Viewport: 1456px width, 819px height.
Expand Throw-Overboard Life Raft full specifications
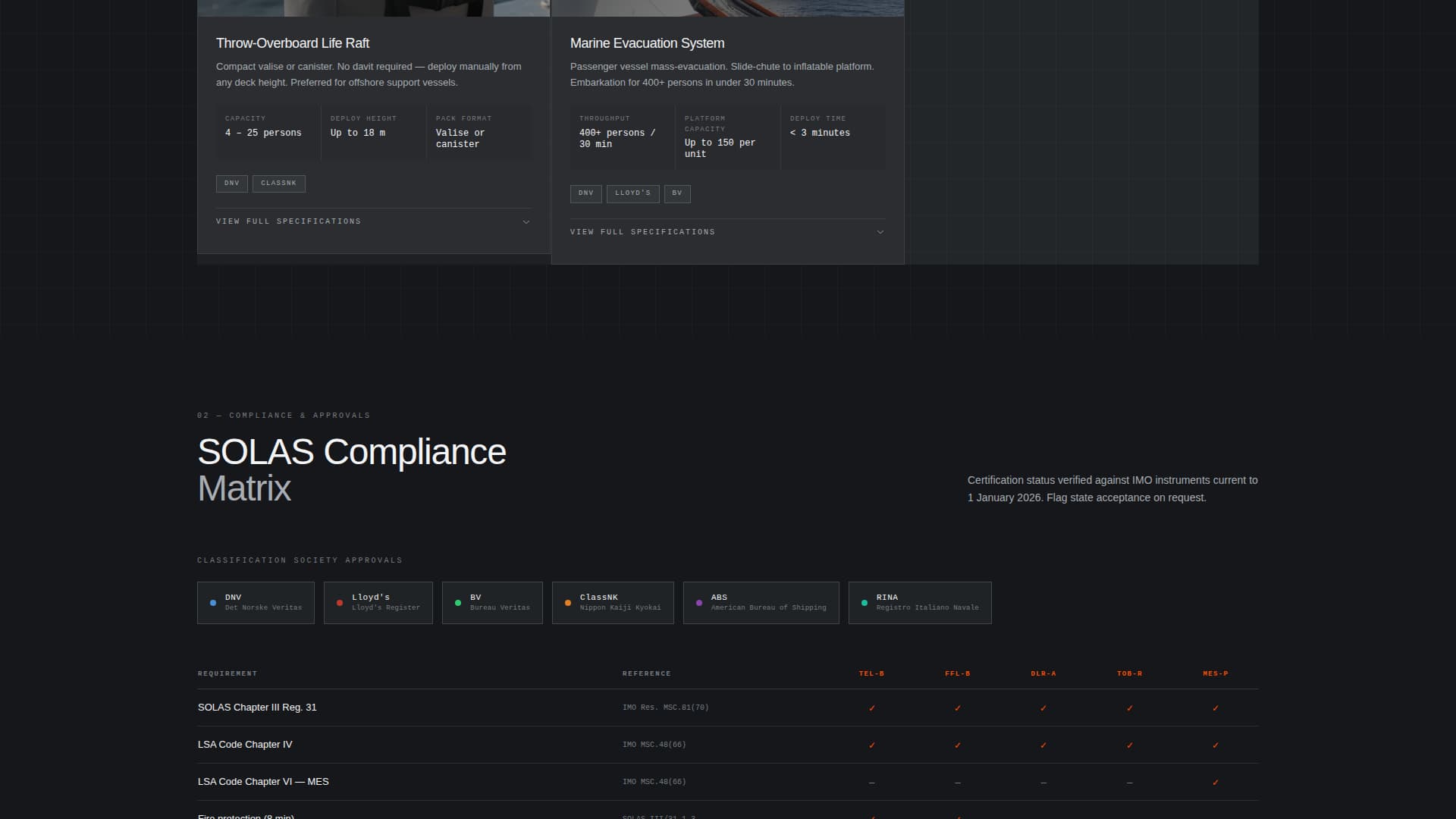(x=288, y=221)
